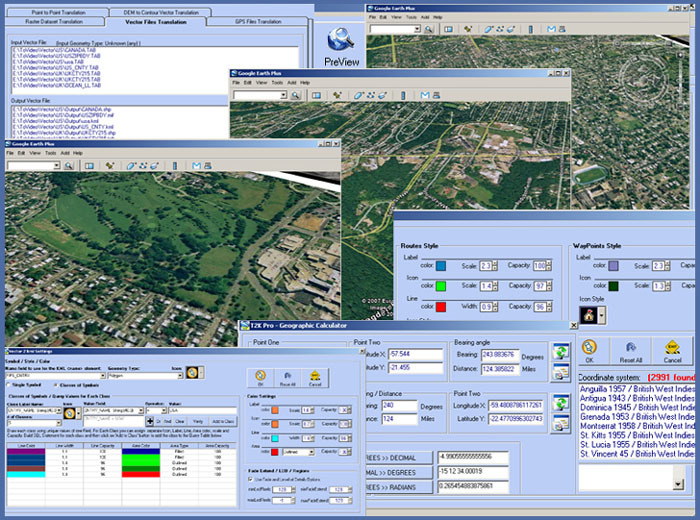This screenshot has height=520, width=700.
Task: Click Cancel button in Vector settings dialog
Action: pyautogui.click(x=315, y=378)
